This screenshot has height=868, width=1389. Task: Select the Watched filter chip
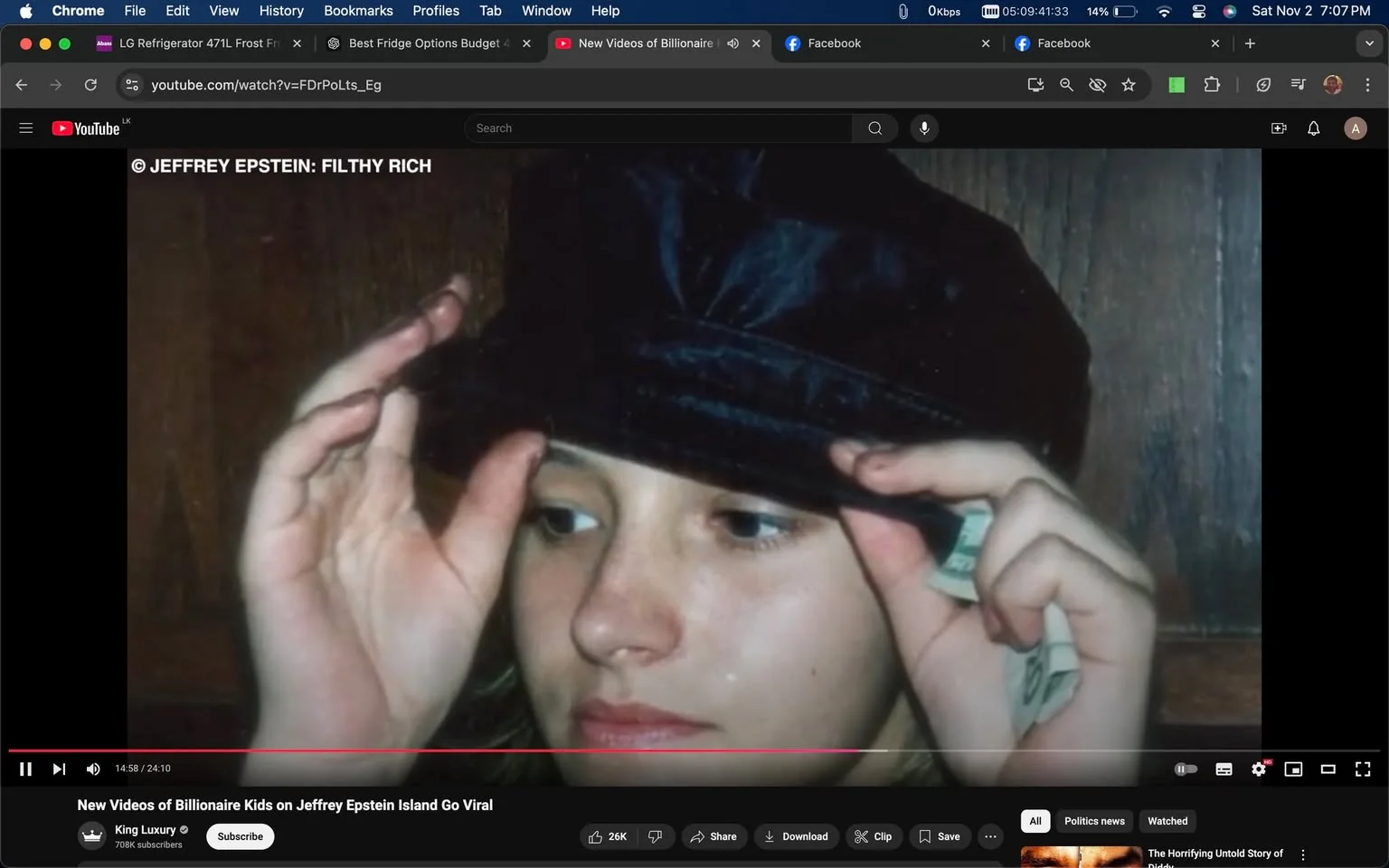(x=1167, y=821)
